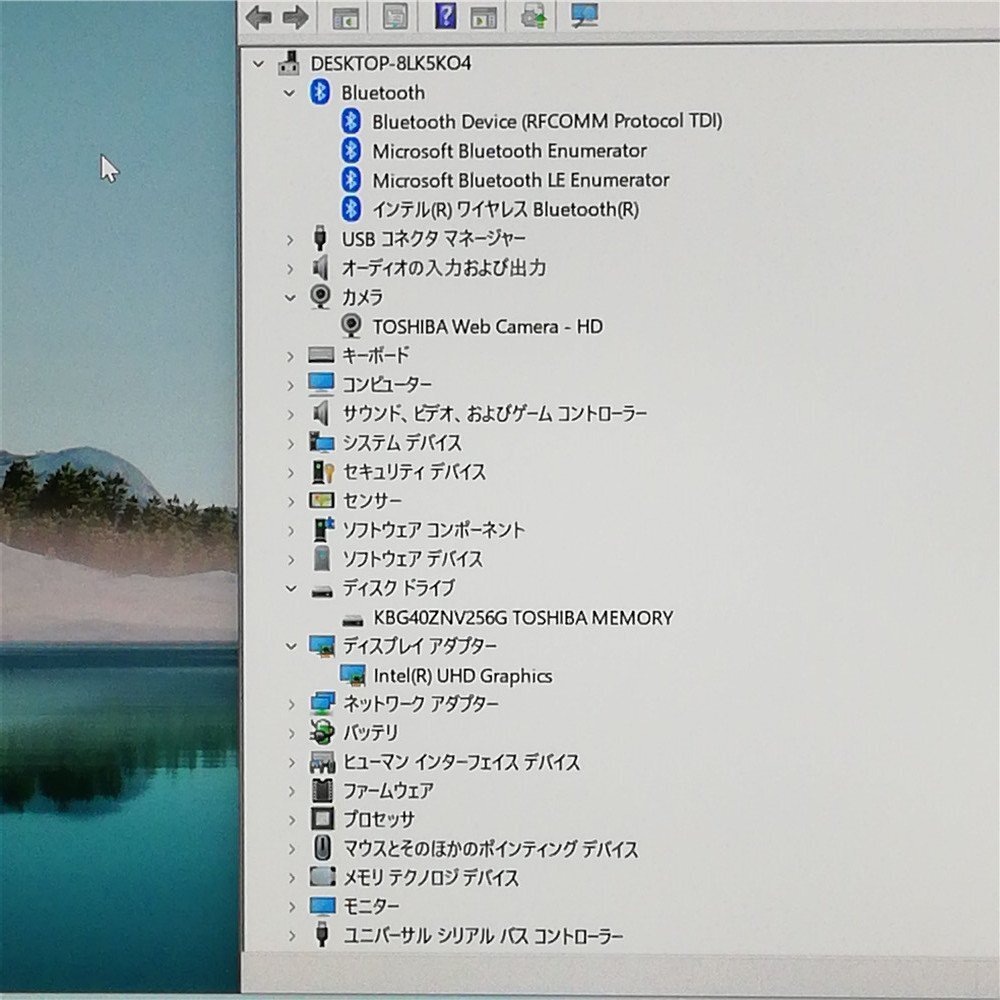Select the バッテリ label
1000x1000 pixels.
click(371, 732)
